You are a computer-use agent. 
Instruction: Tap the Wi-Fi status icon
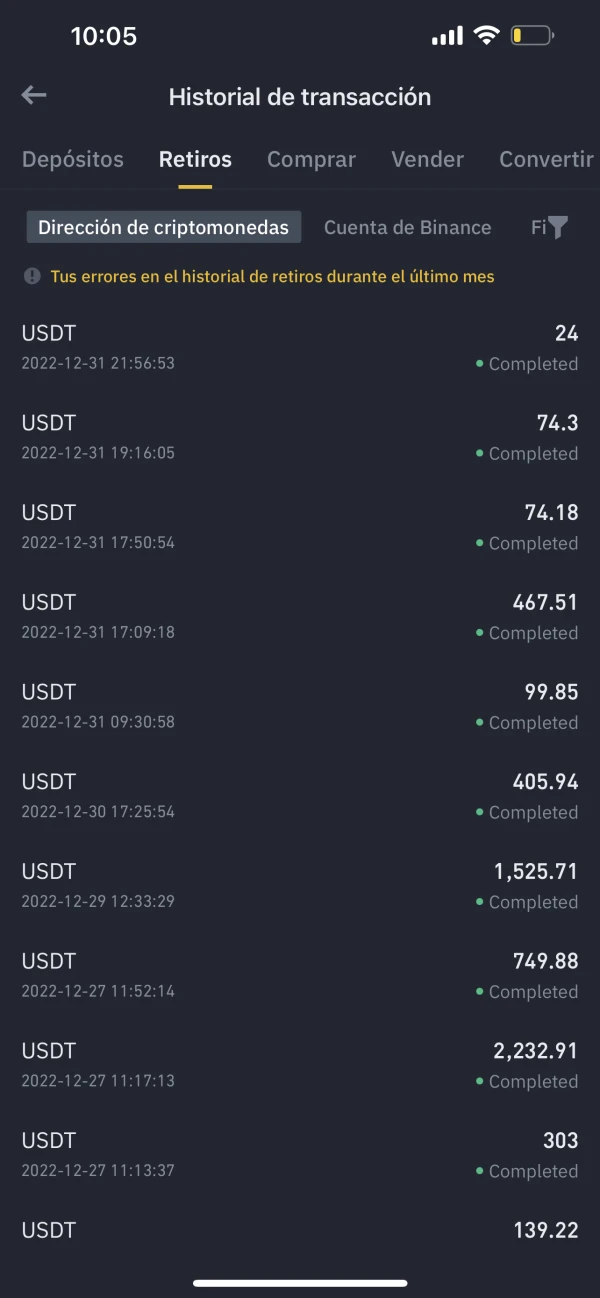(486, 36)
